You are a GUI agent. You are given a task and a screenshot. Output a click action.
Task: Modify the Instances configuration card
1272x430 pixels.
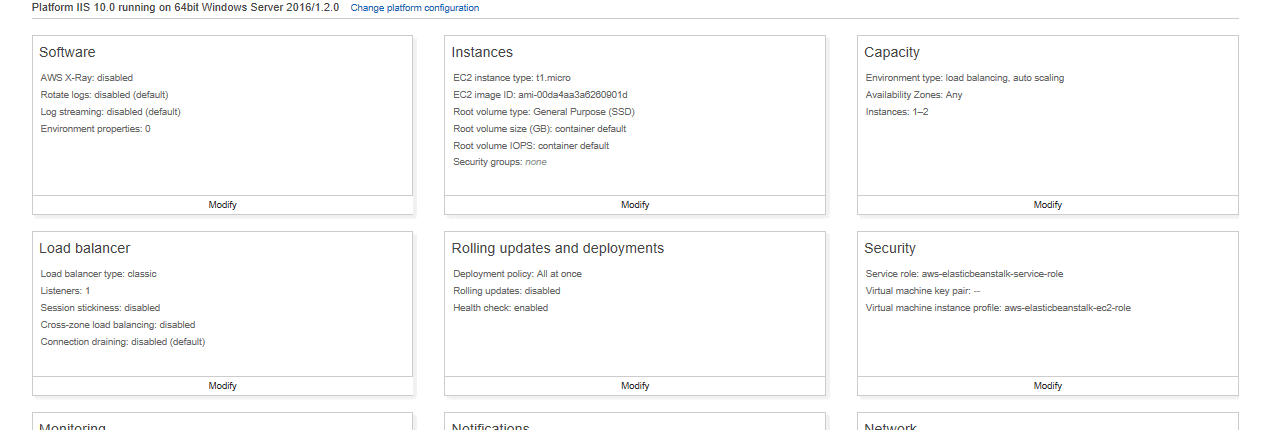coord(635,204)
